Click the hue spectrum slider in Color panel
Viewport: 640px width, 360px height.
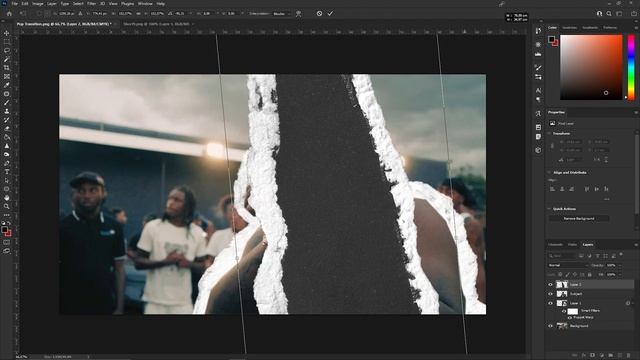(x=631, y=67)
